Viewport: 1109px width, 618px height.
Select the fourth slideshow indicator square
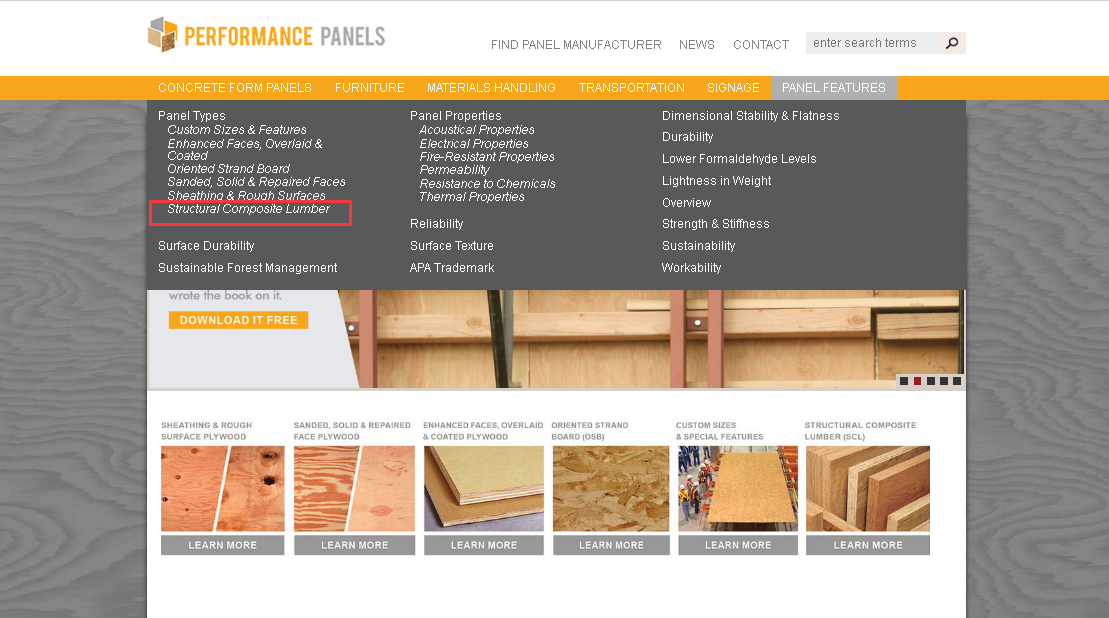click(x=943, y=381)
